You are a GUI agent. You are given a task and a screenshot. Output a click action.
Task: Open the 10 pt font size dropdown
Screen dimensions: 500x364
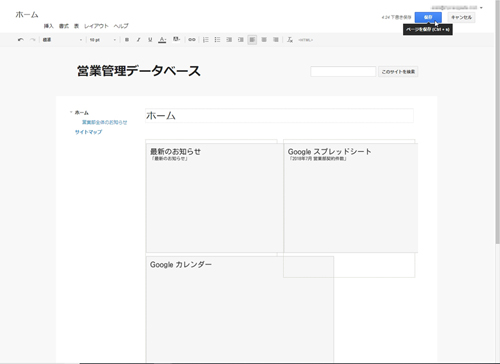(103, 40)
